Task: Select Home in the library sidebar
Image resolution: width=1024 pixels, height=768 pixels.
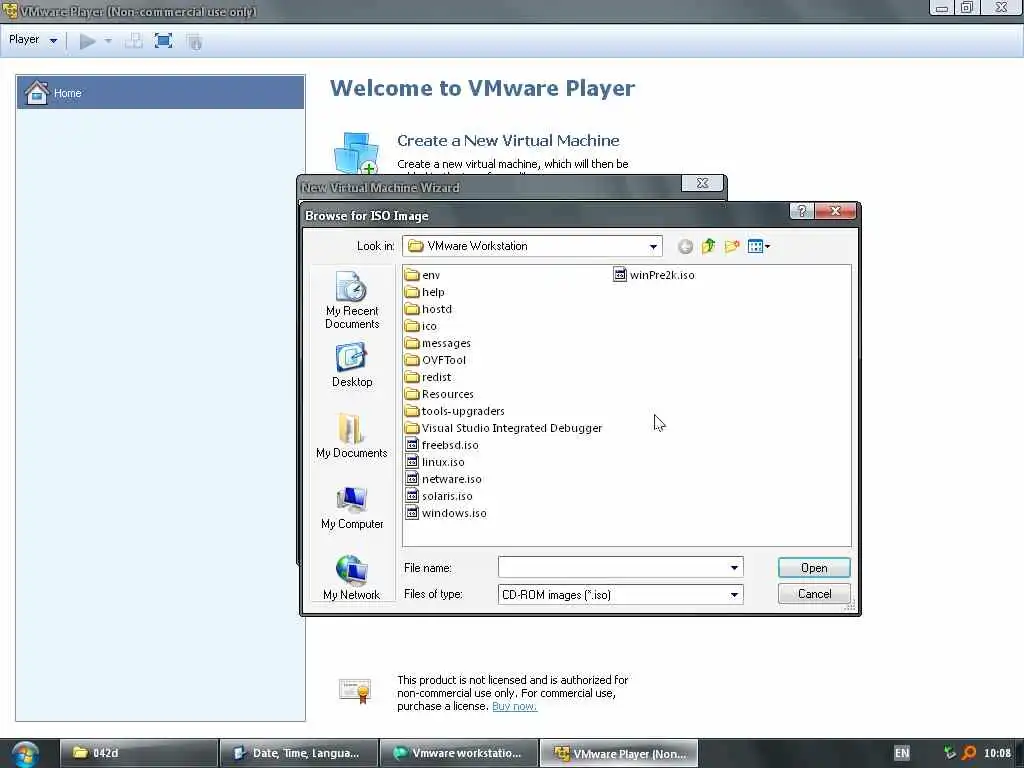Action: (x=161, y=92)
